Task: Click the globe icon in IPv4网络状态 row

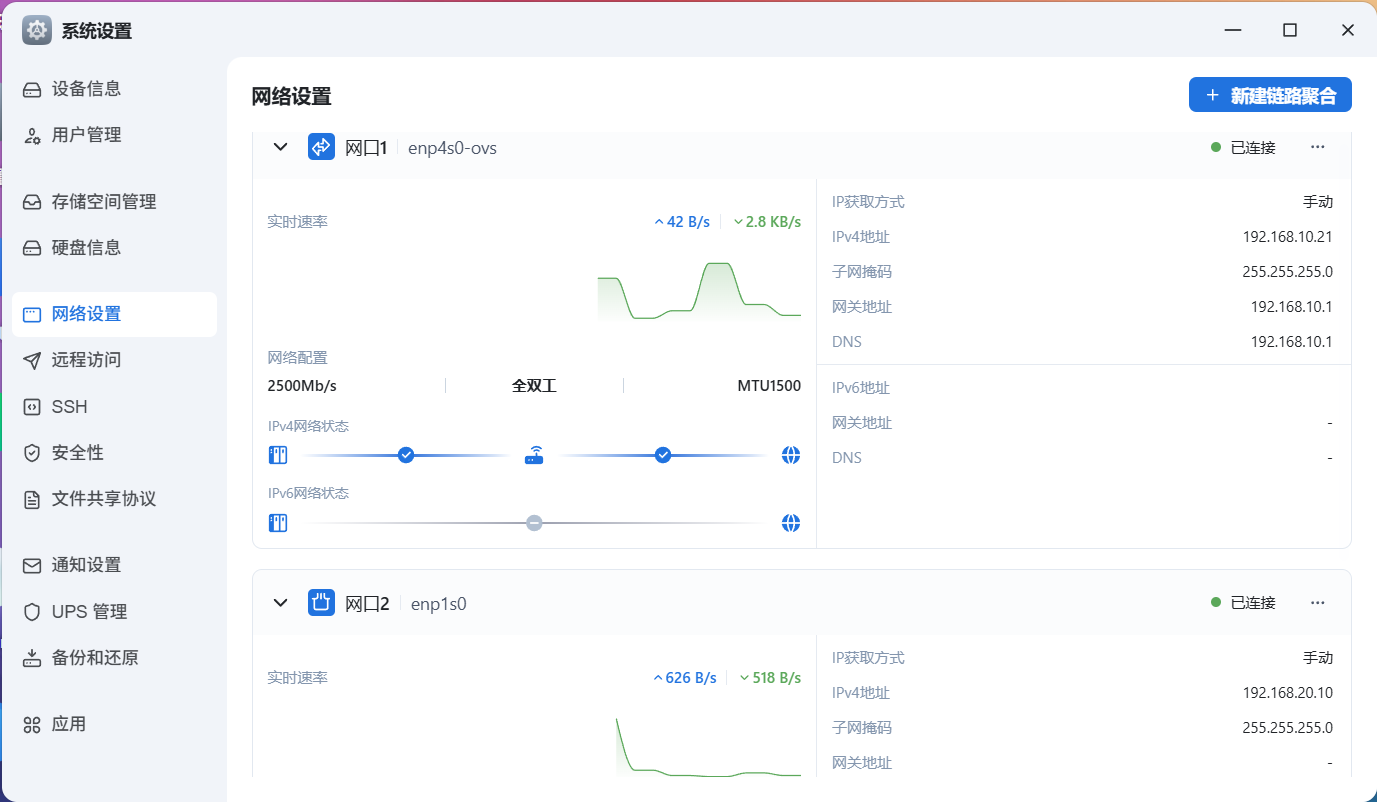Action: 791,456
